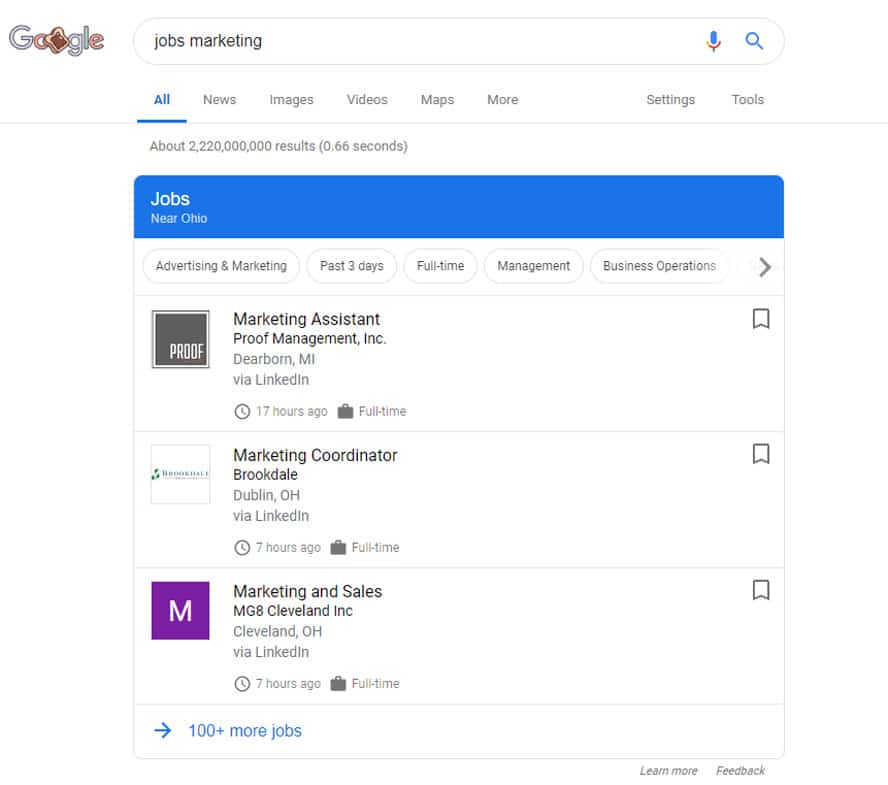Open the Tools options
The width and height of the screenshot is (888, 785).
click(748, 100)
